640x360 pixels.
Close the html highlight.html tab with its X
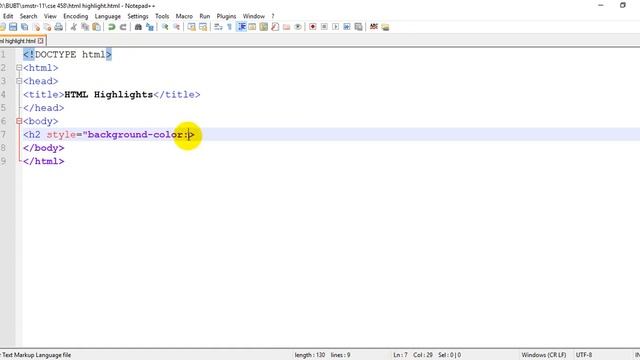(x=40, y=41)
